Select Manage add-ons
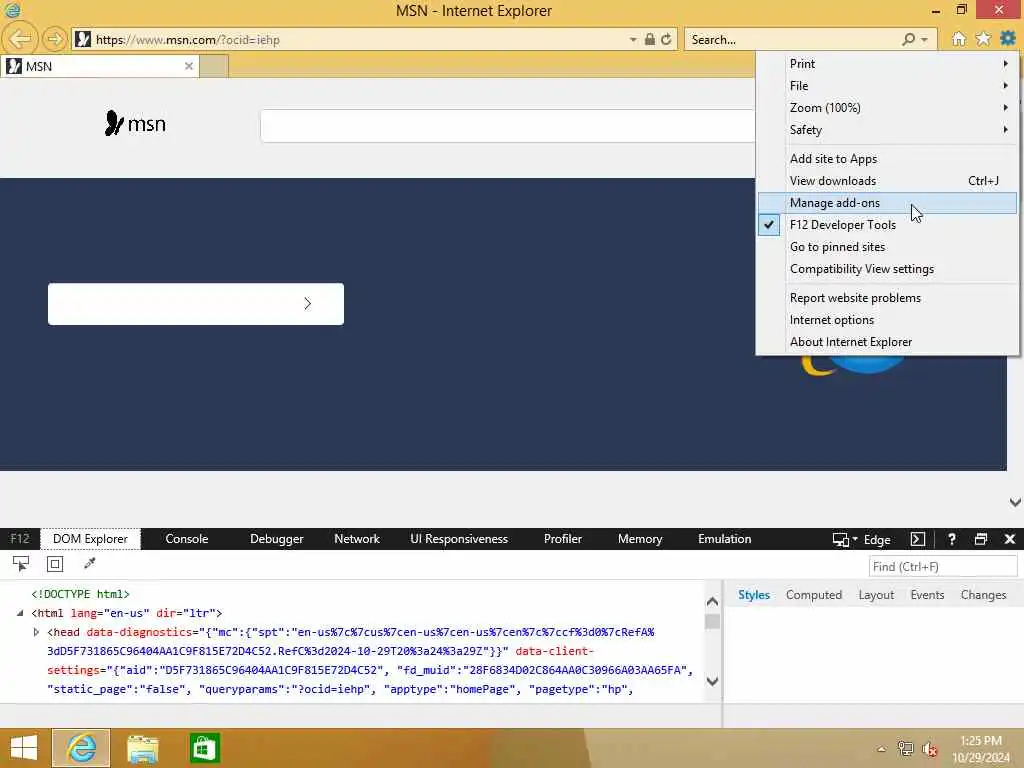The width and height of the screenshot is (1024, 768). [888, 203]
